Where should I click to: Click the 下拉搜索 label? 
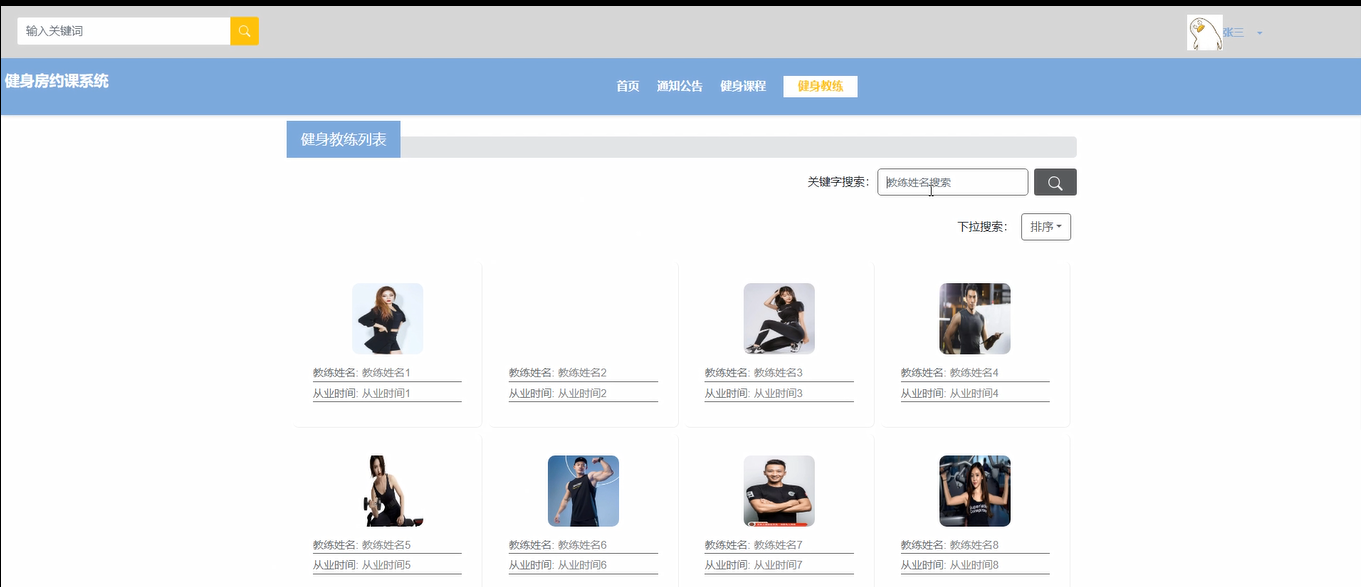click(982, 227)
